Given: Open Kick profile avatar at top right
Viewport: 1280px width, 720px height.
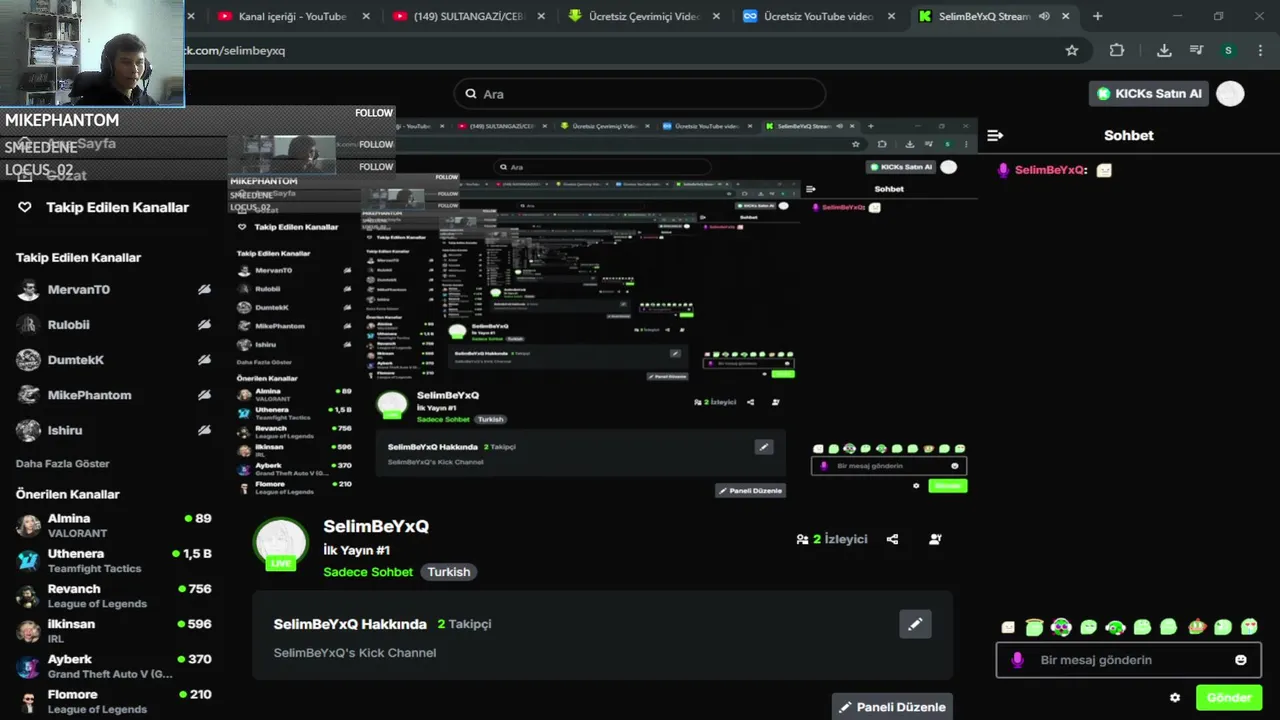Looking at the screenshot, I should (1230, 94).
